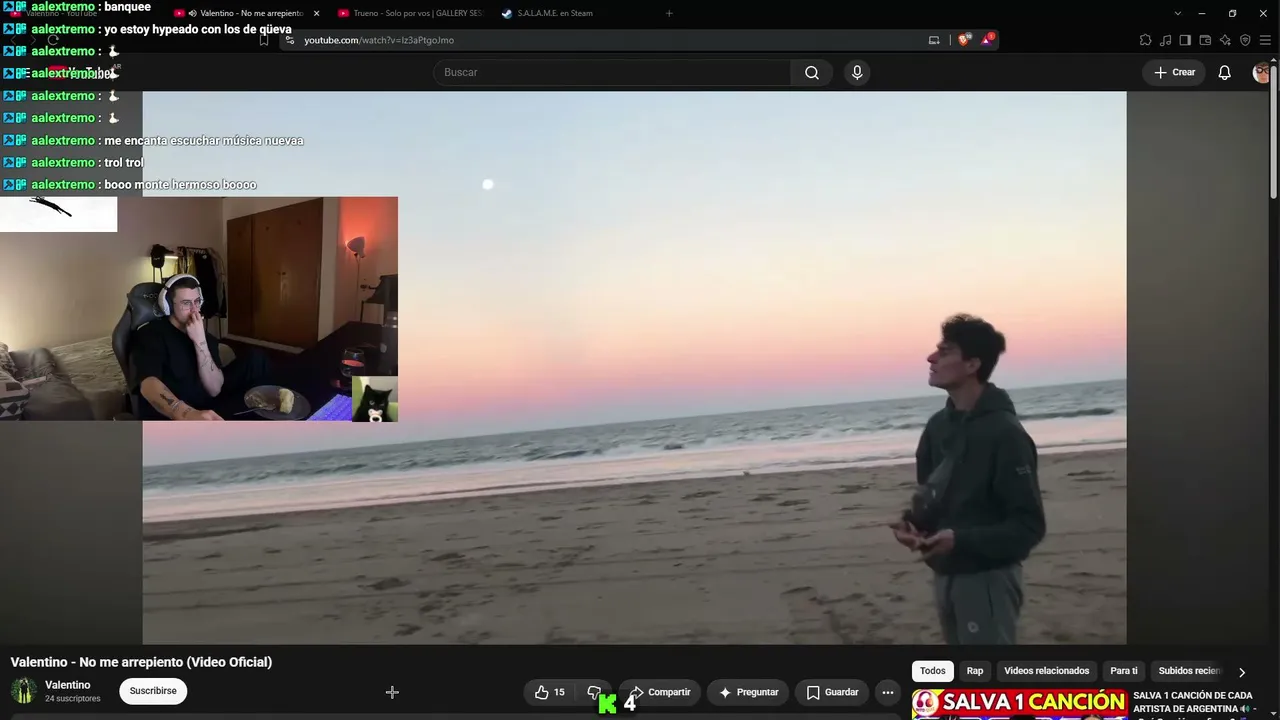1280x720 pixels.
Task: Click the '24 suscriptores' text
Action: coord(73,699)
